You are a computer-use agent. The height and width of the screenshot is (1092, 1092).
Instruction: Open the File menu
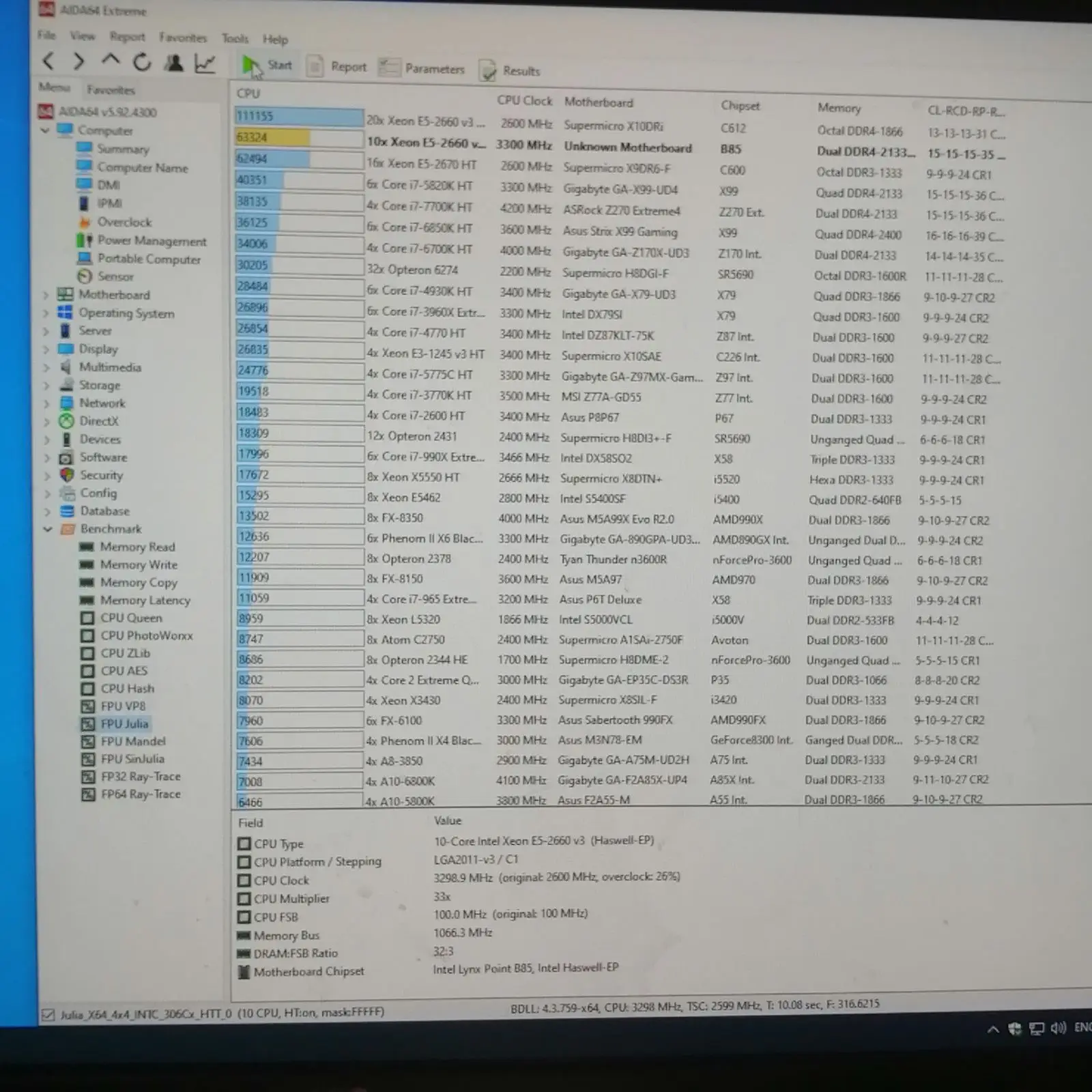pos(47,35)
